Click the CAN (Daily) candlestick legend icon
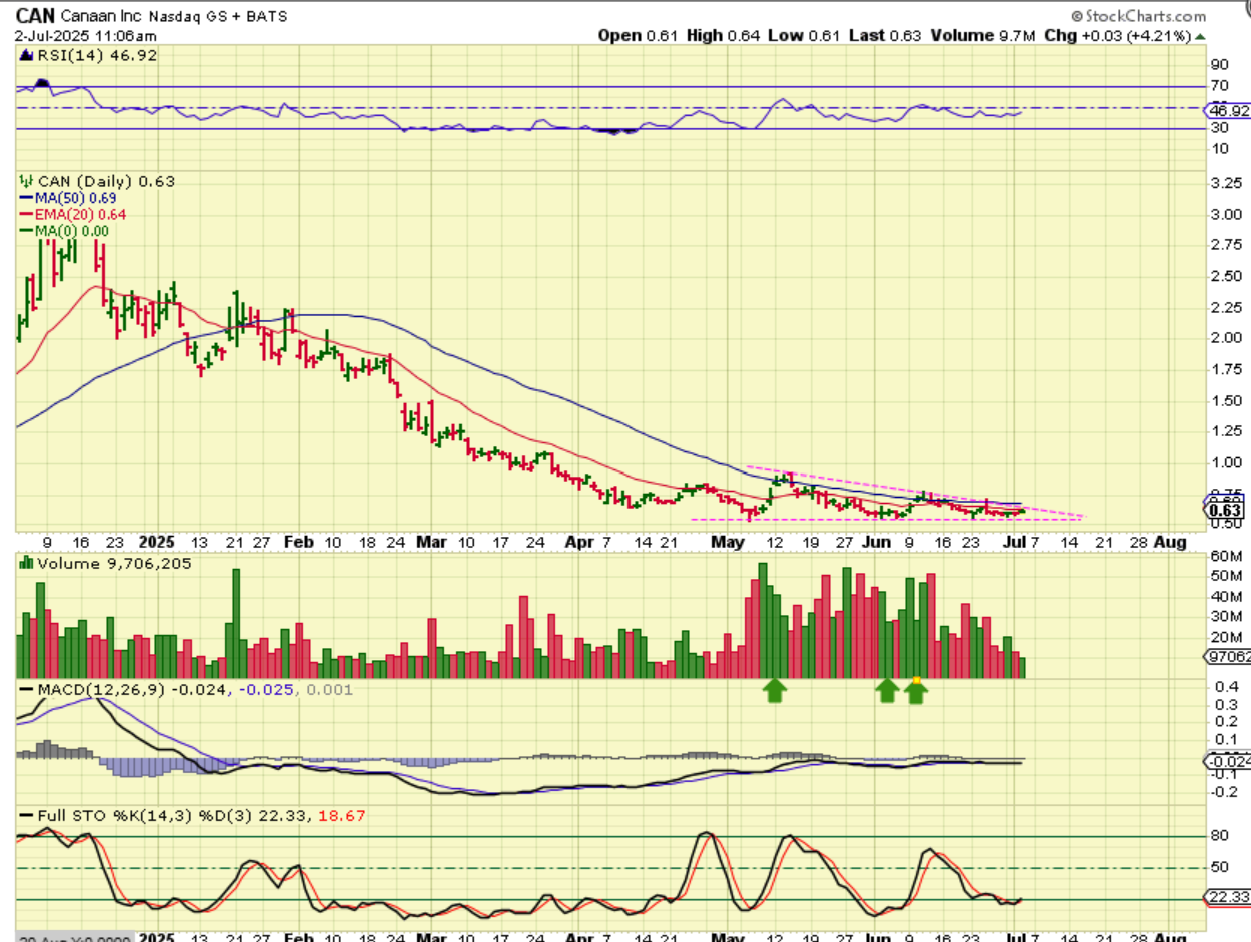The width and height of the screenshot is (1251, 942). pyautogui.click(x=27, y=181)
